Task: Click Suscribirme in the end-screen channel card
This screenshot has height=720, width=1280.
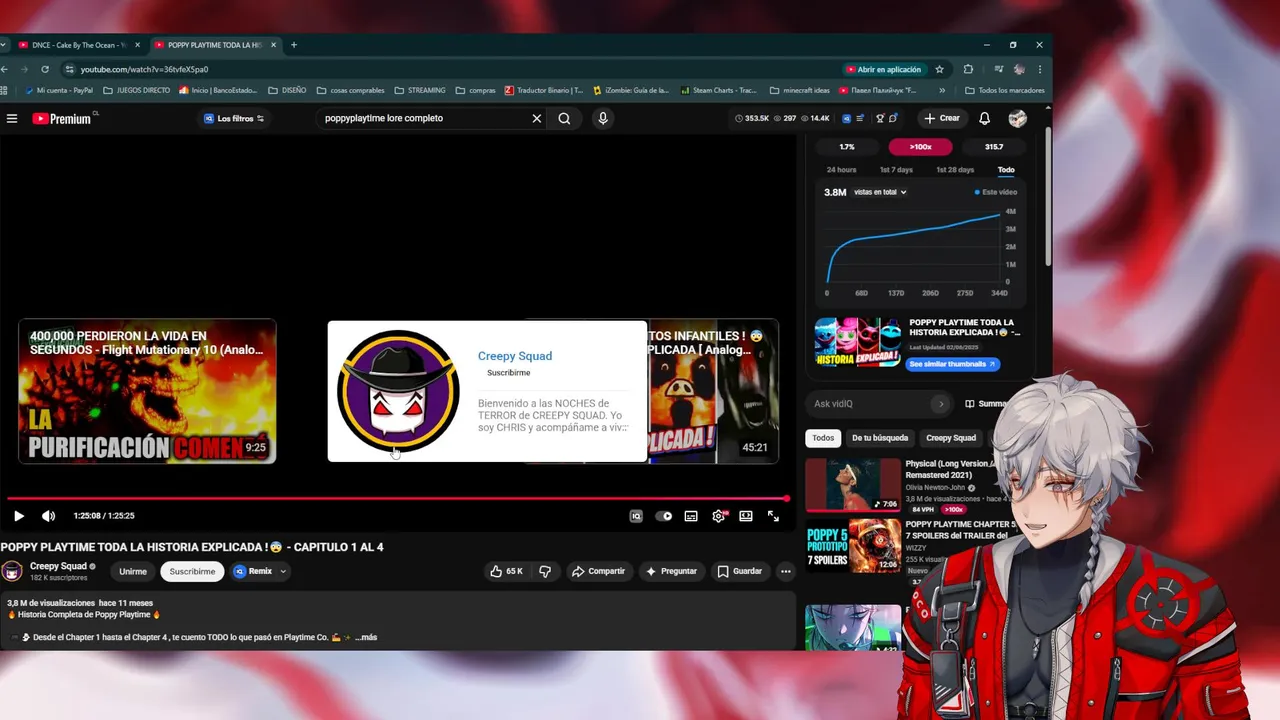Action: tap(508, 373)
